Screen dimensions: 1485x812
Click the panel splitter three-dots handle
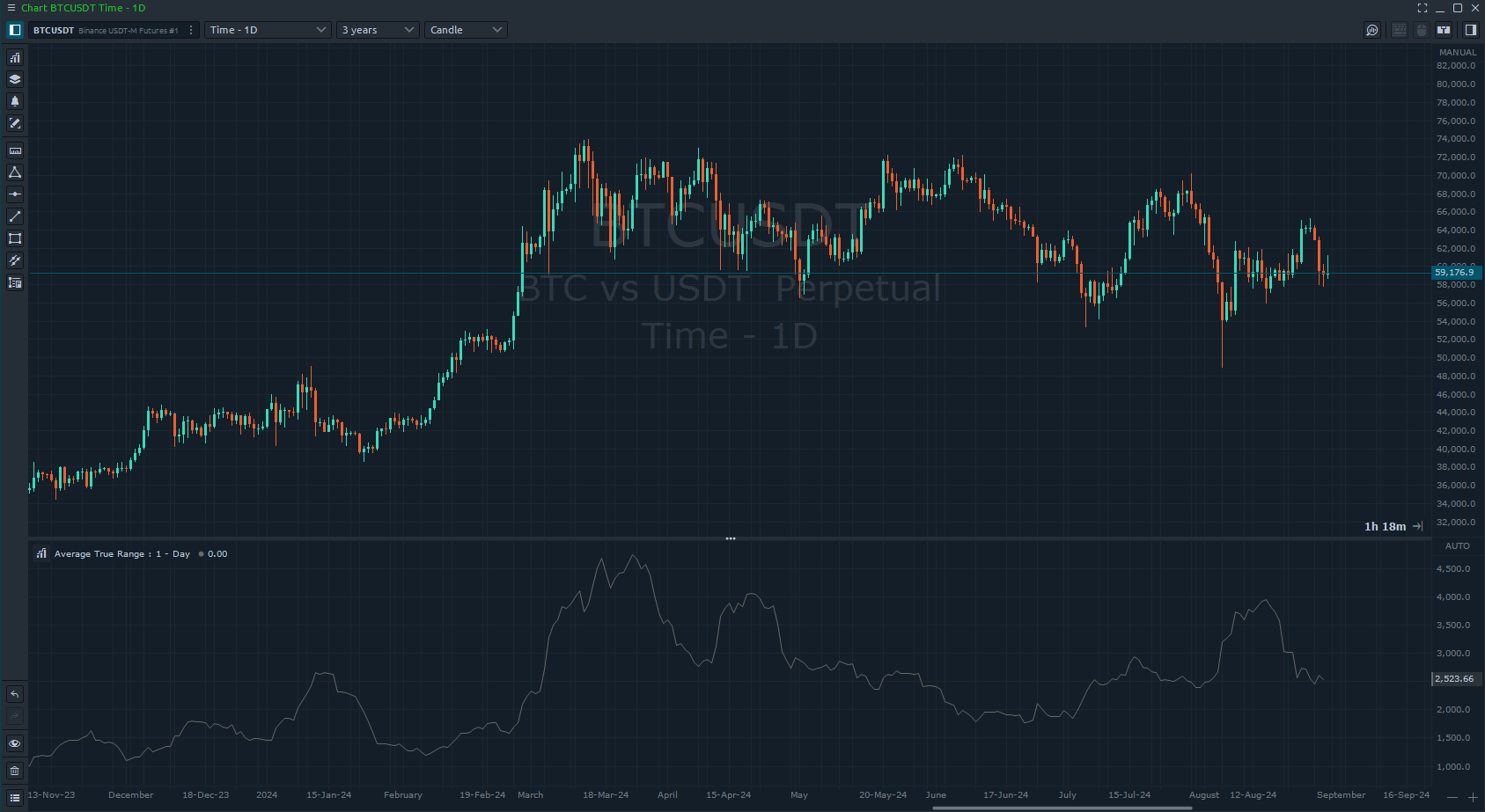click(731, 538)
